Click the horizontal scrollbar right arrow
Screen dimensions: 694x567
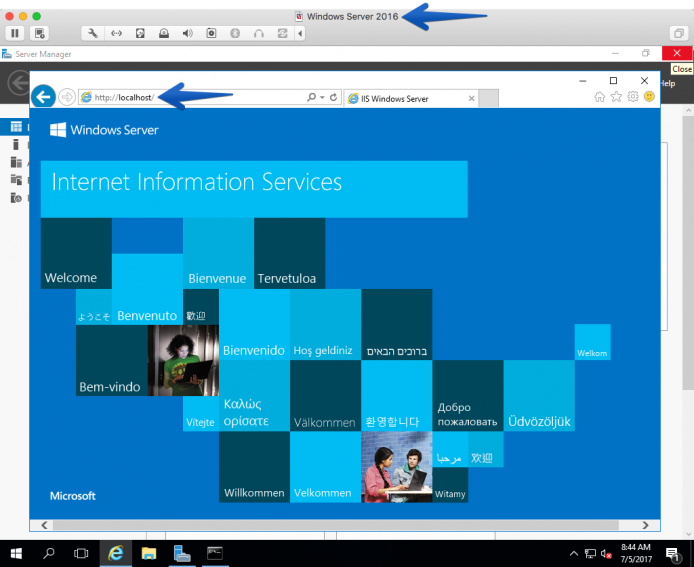tap(645, 525)
